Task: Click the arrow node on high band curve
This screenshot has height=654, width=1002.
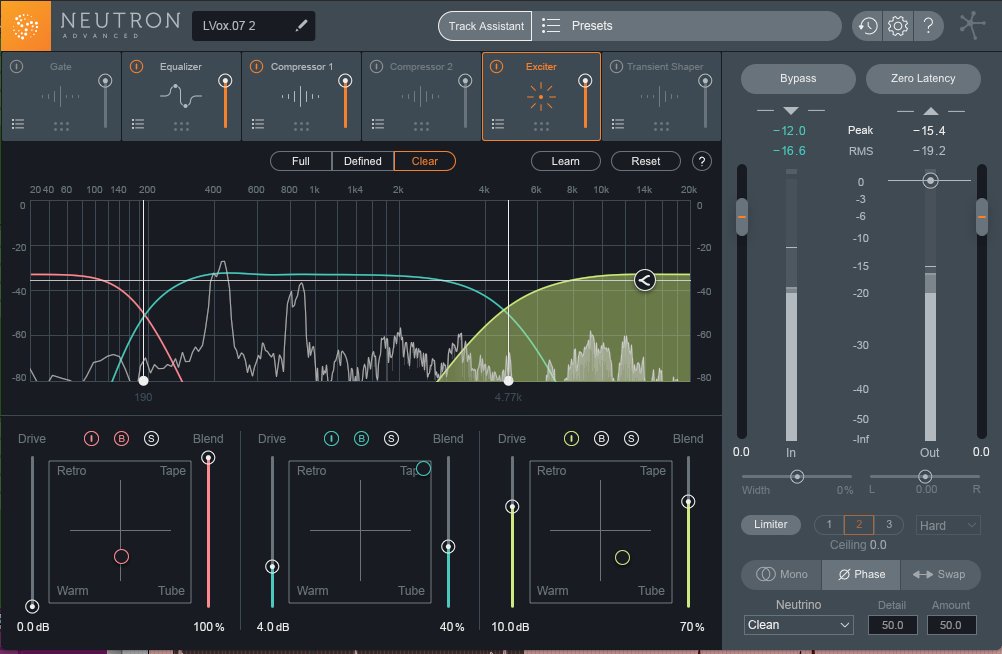Action: tap(645, 280)
